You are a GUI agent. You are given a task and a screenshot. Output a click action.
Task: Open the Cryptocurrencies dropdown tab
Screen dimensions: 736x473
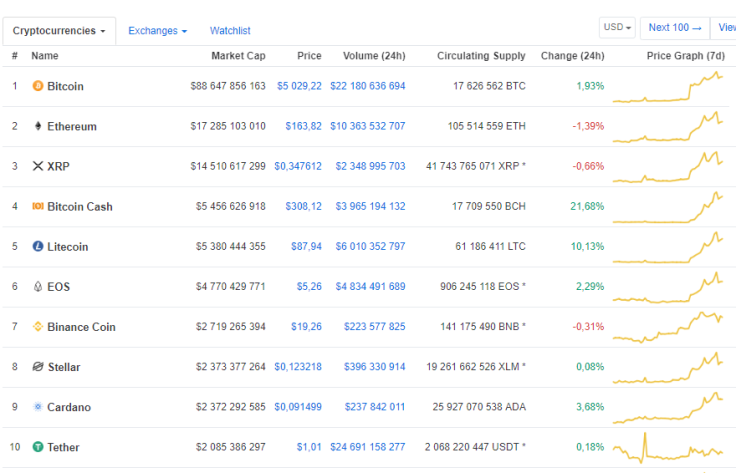[x=59, y=31]
